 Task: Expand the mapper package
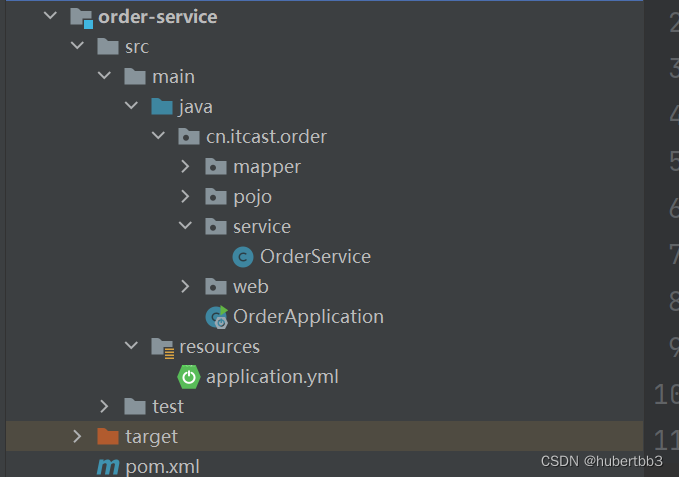point(185,166)
